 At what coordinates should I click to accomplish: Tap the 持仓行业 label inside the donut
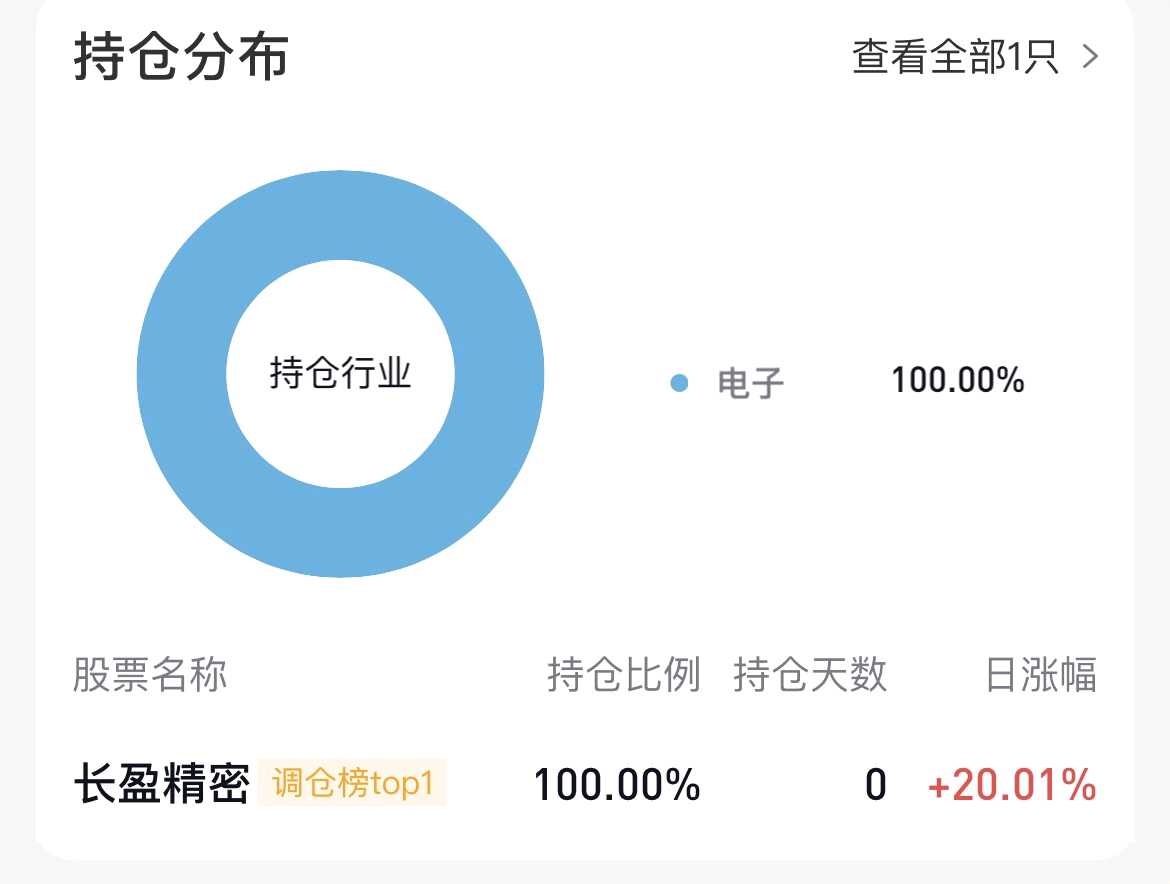tap(340, 374)
